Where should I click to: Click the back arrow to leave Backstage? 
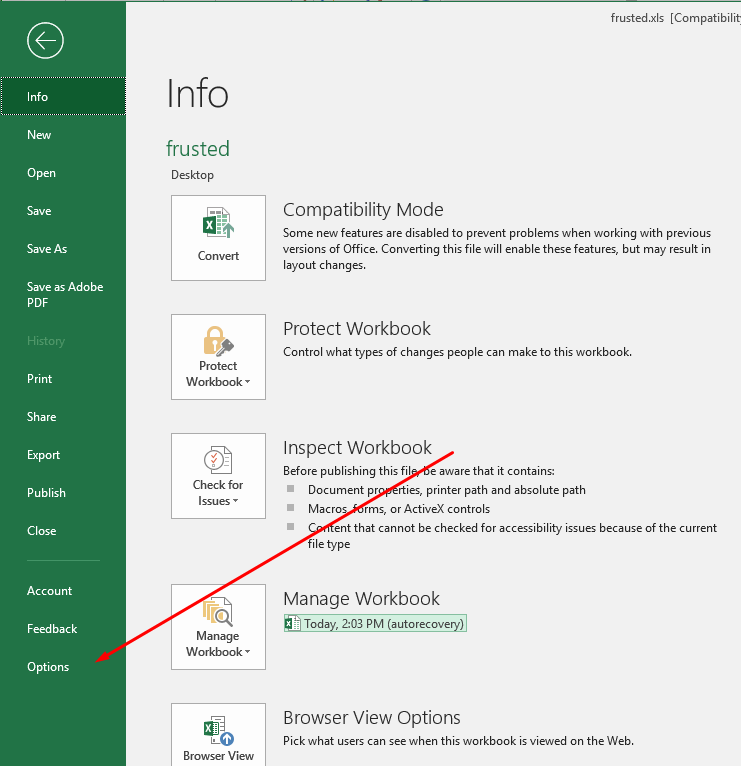click(45, 41)
